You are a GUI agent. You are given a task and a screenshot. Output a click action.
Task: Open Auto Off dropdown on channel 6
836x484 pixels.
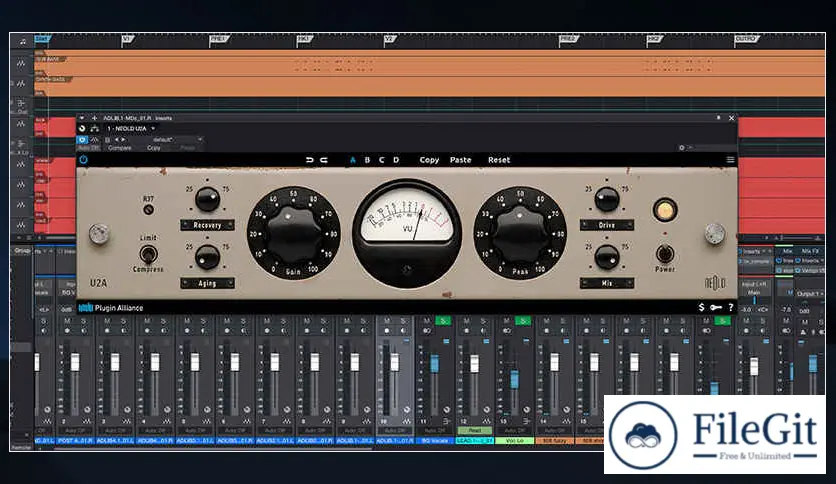point(235,430)
